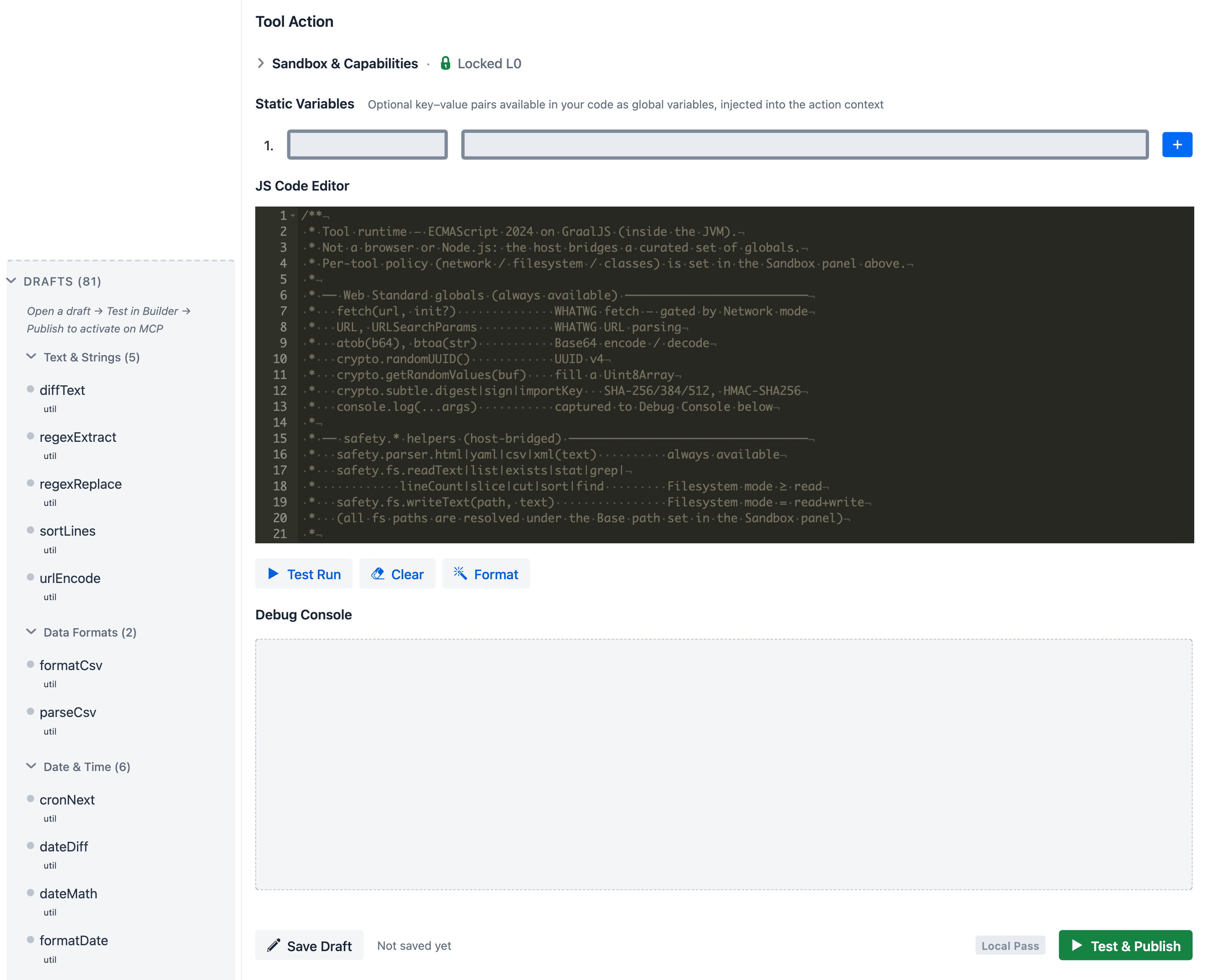Open the regexExtract draft
This screenshot has height=980, width=1206.
(78, 437)
